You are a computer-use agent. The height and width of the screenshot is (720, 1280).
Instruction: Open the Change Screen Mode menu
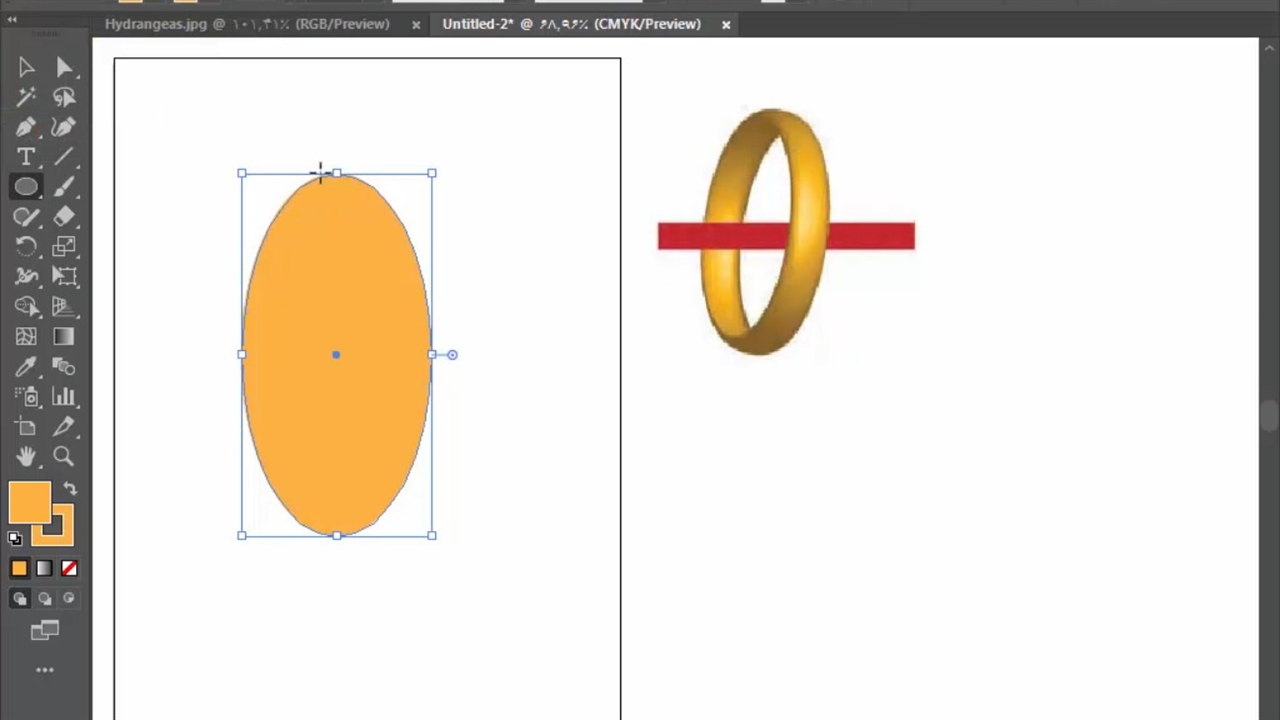click(x=45, y=630)
